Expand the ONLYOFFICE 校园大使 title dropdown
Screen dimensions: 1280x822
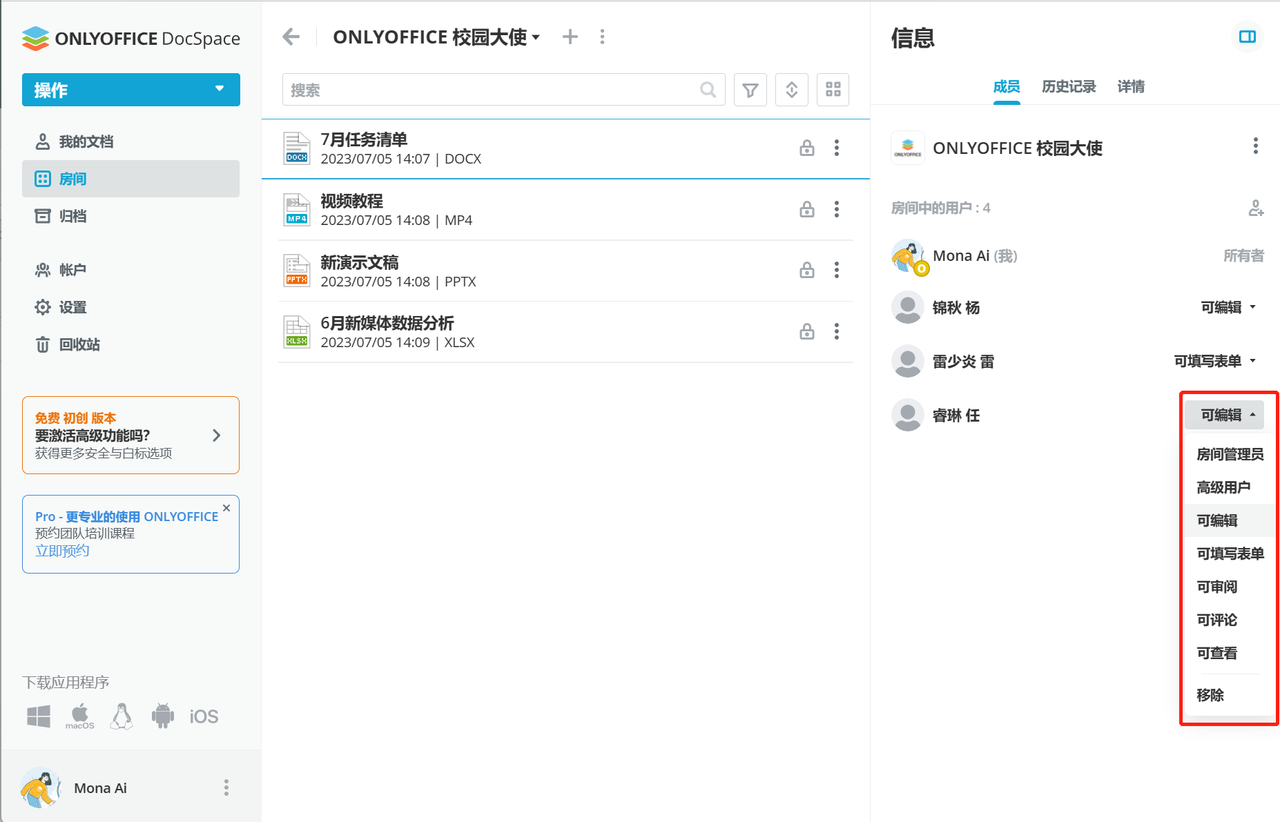coord(536,38)
